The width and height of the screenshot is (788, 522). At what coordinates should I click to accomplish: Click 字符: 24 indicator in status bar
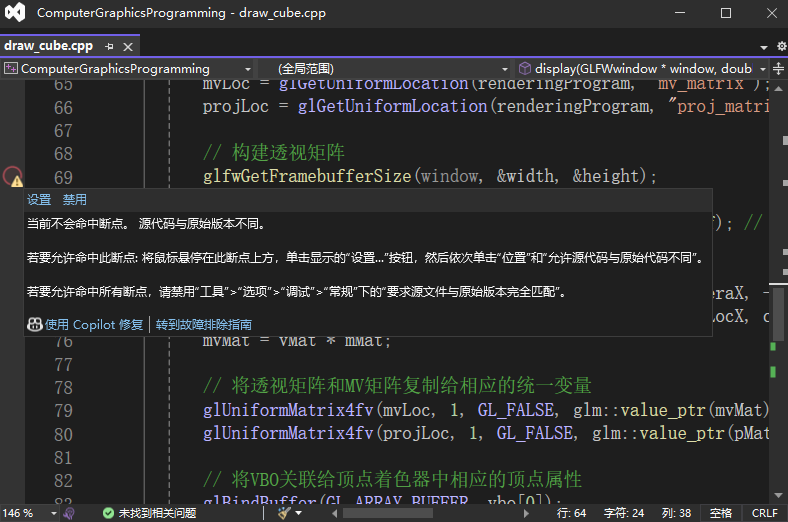tap(624, 513)
